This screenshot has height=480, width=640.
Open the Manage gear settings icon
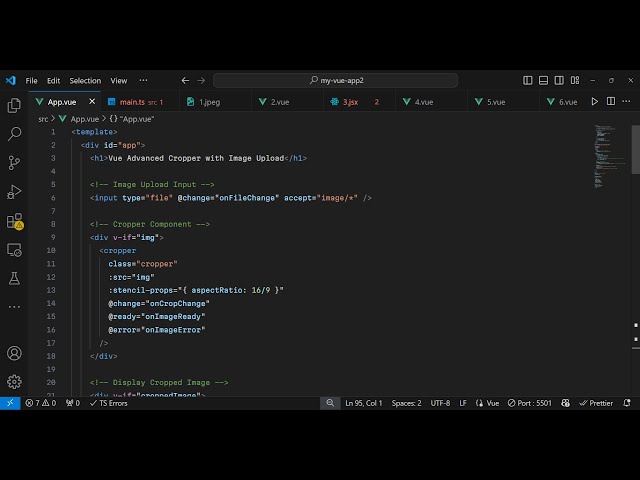click(x=14, y=381)
